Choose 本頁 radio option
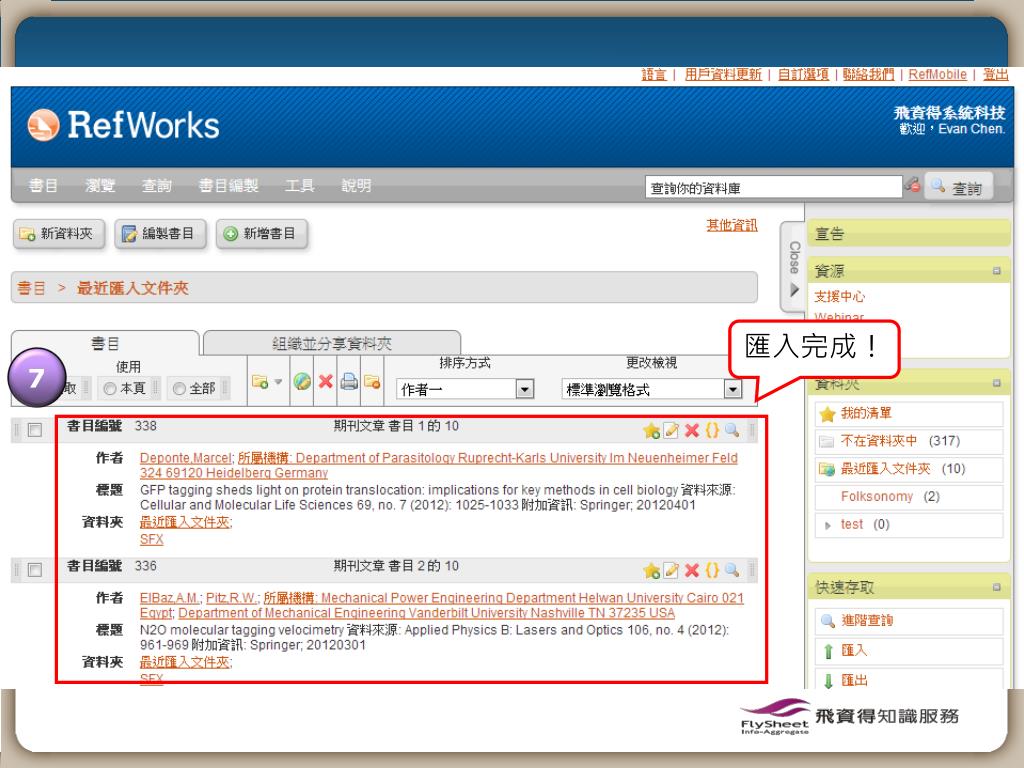This screenshot has height=768, width=1024. click(x=110, y=389)
